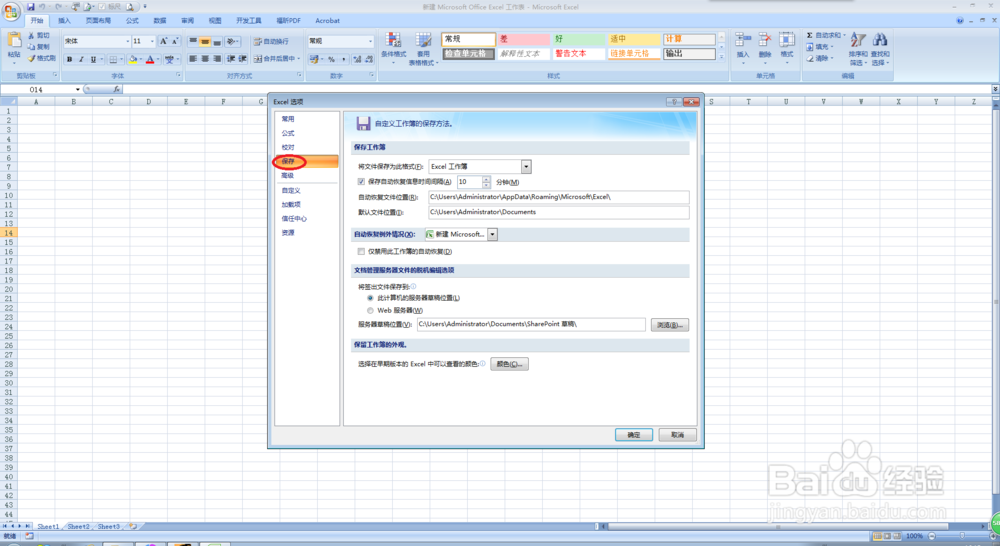The height and width of the screenshot is (546, 1000).
Task: Click the Cut (剪切) scissors icon
Action: point(31,36)
